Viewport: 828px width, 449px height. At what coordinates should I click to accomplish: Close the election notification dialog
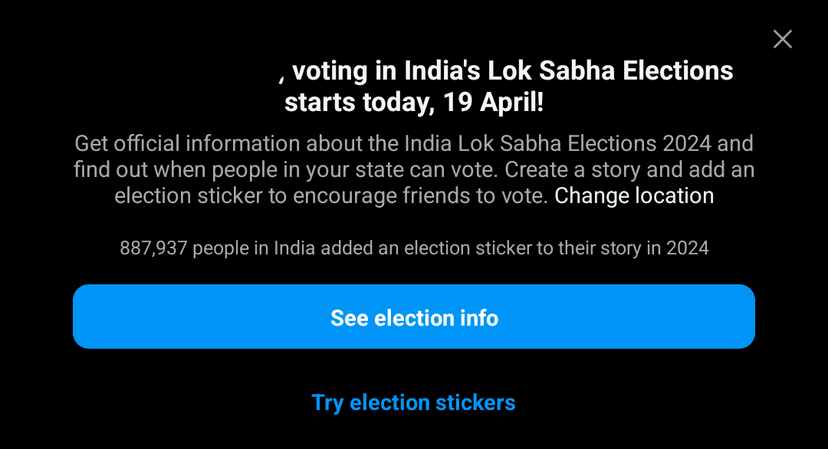[782, 39]
